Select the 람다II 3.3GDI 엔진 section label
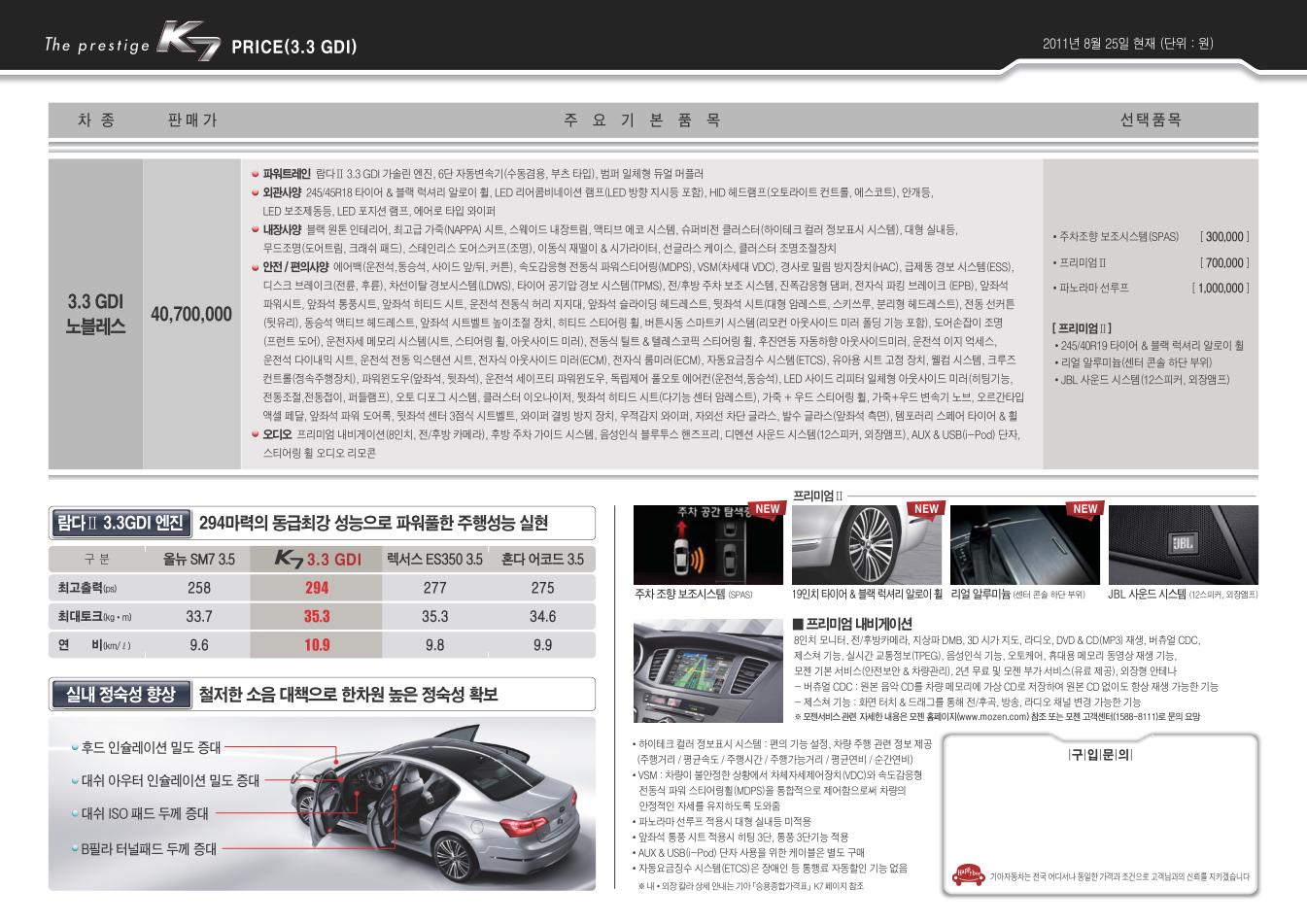This screenshot has width=1307, height=924. (120, 523)
